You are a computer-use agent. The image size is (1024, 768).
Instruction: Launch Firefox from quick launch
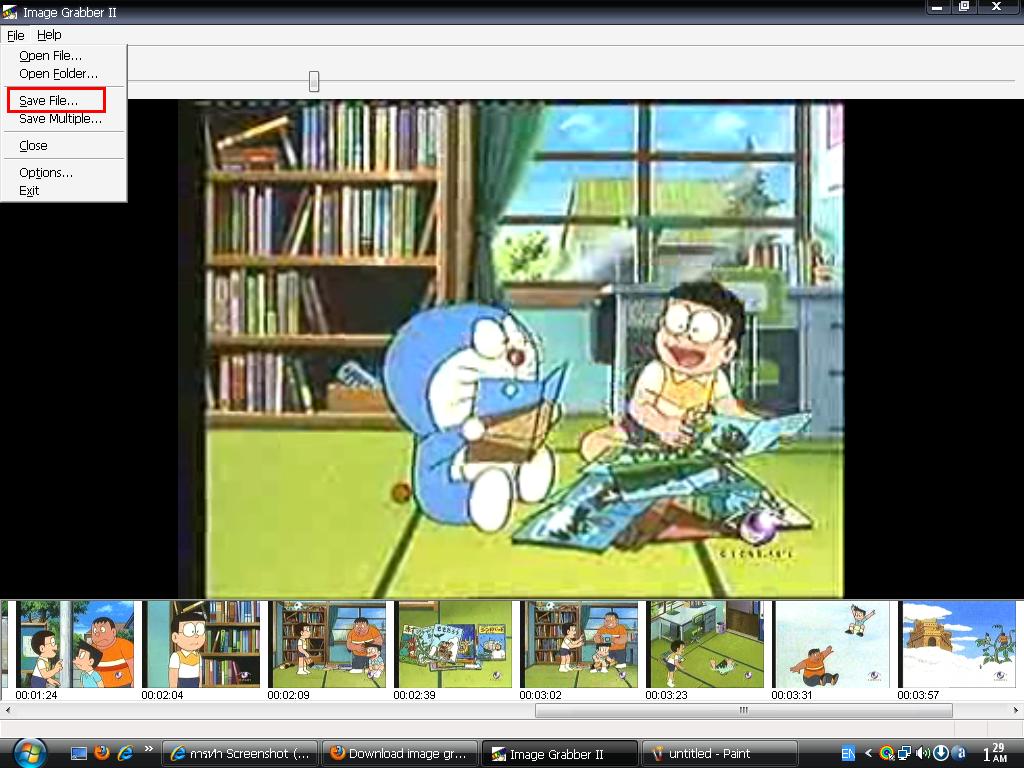point(102,753)
